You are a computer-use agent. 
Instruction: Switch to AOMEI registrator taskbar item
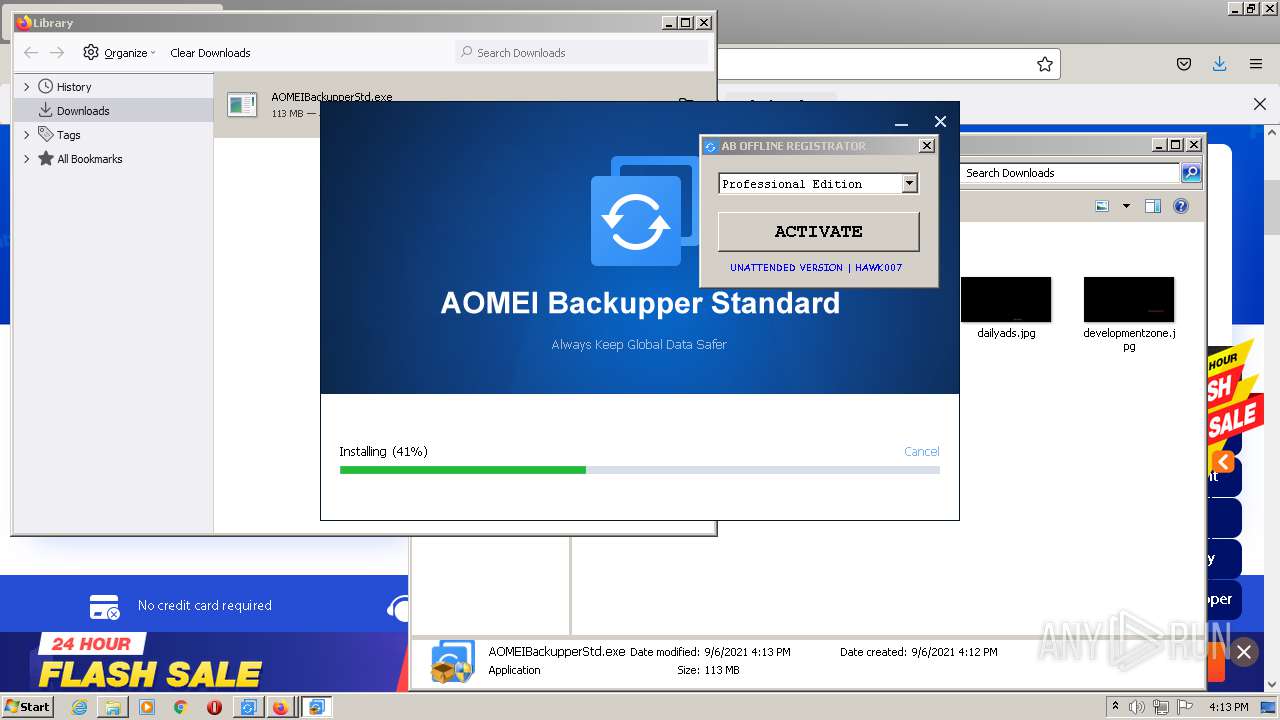point(247,707)
